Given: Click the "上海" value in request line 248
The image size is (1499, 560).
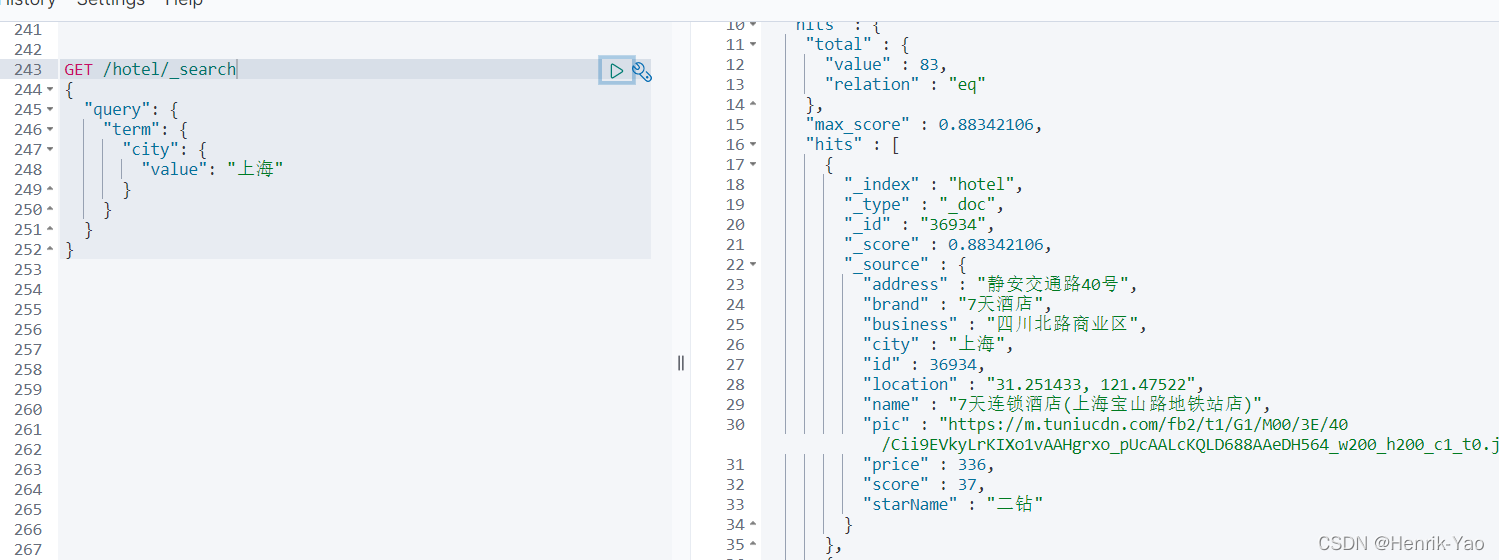Looking at the screenshot, I should click(x=255, y=169).
